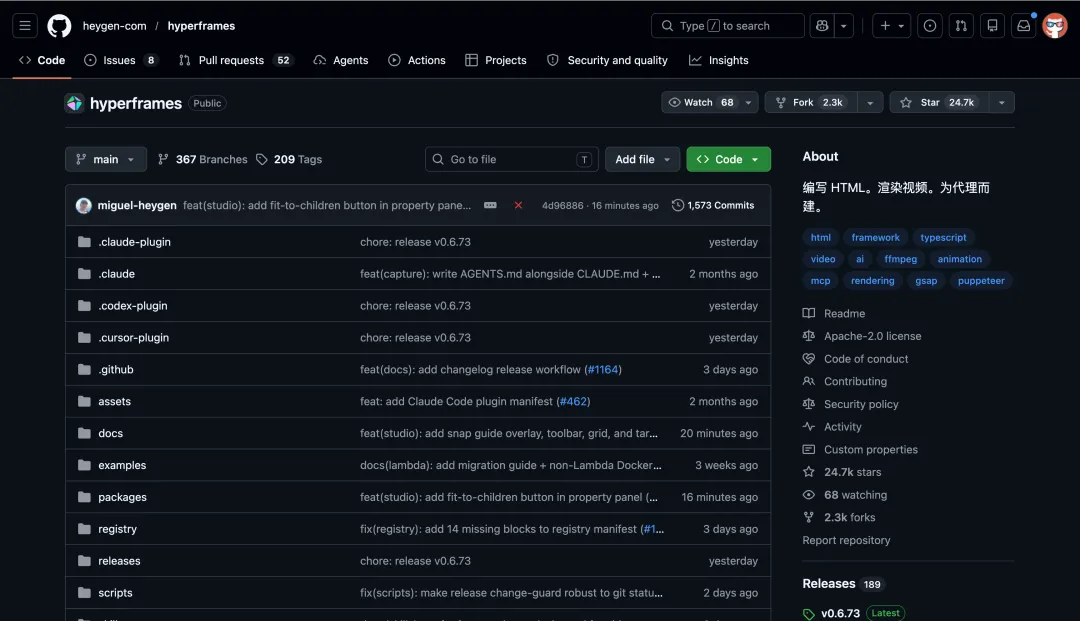Switch to the Code tab
This screenshot has height=621, width=1080.
pos(42,61)
